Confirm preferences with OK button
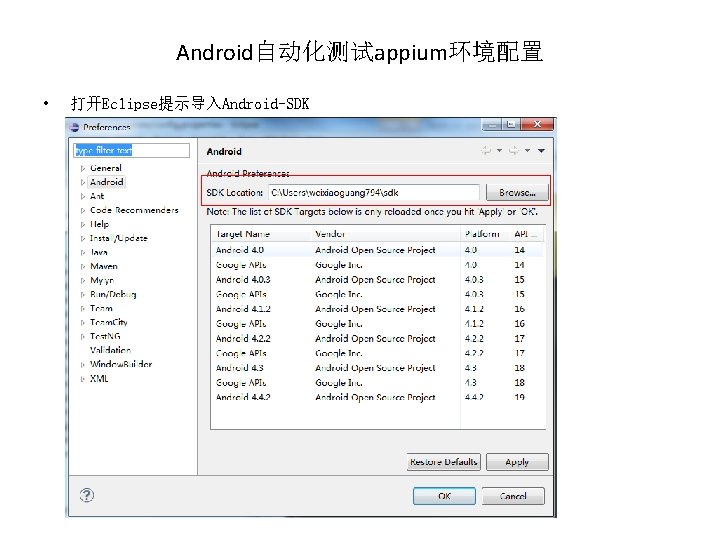This screenshot has width=720, height=540. point(444,496)
